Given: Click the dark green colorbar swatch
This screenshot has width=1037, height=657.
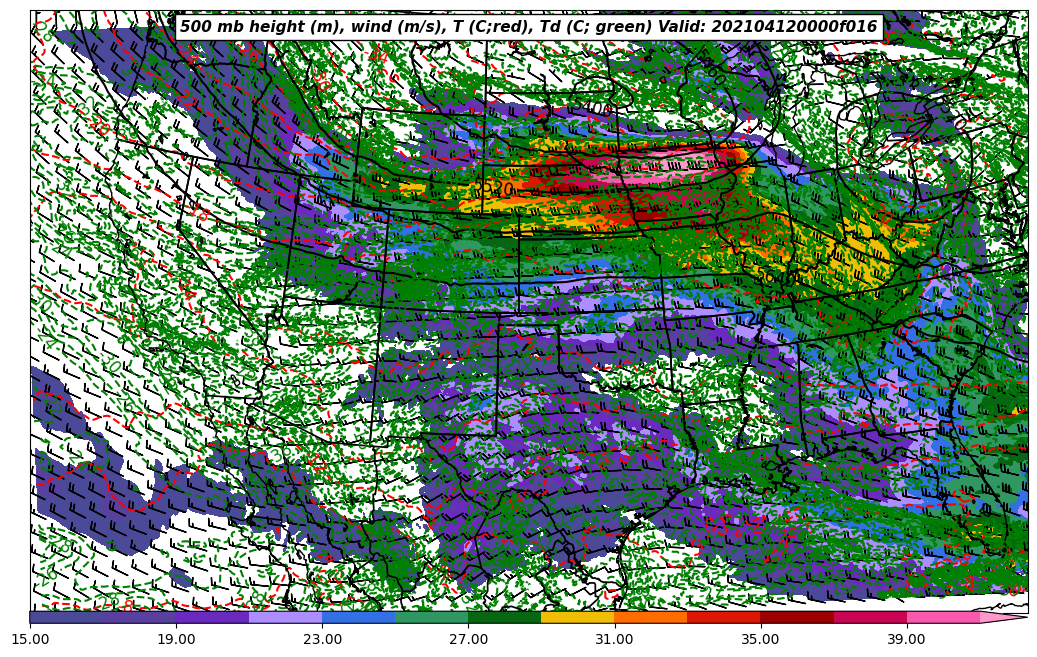Looking at the screenshot, I should click(x=504, y=618).
